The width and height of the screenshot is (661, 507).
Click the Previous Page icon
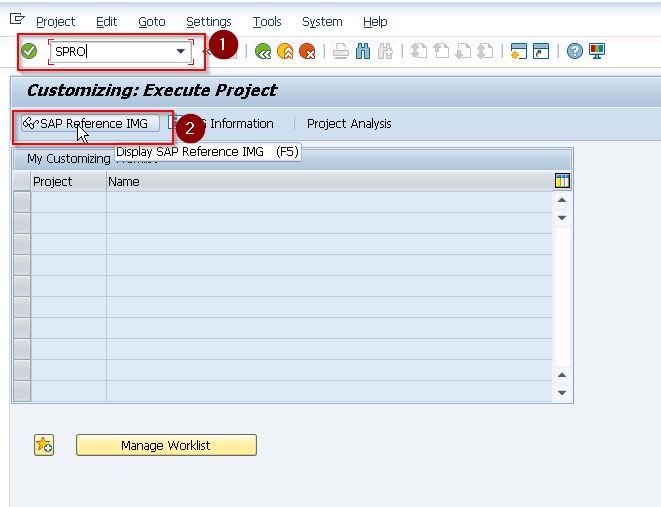click(441, 51)
